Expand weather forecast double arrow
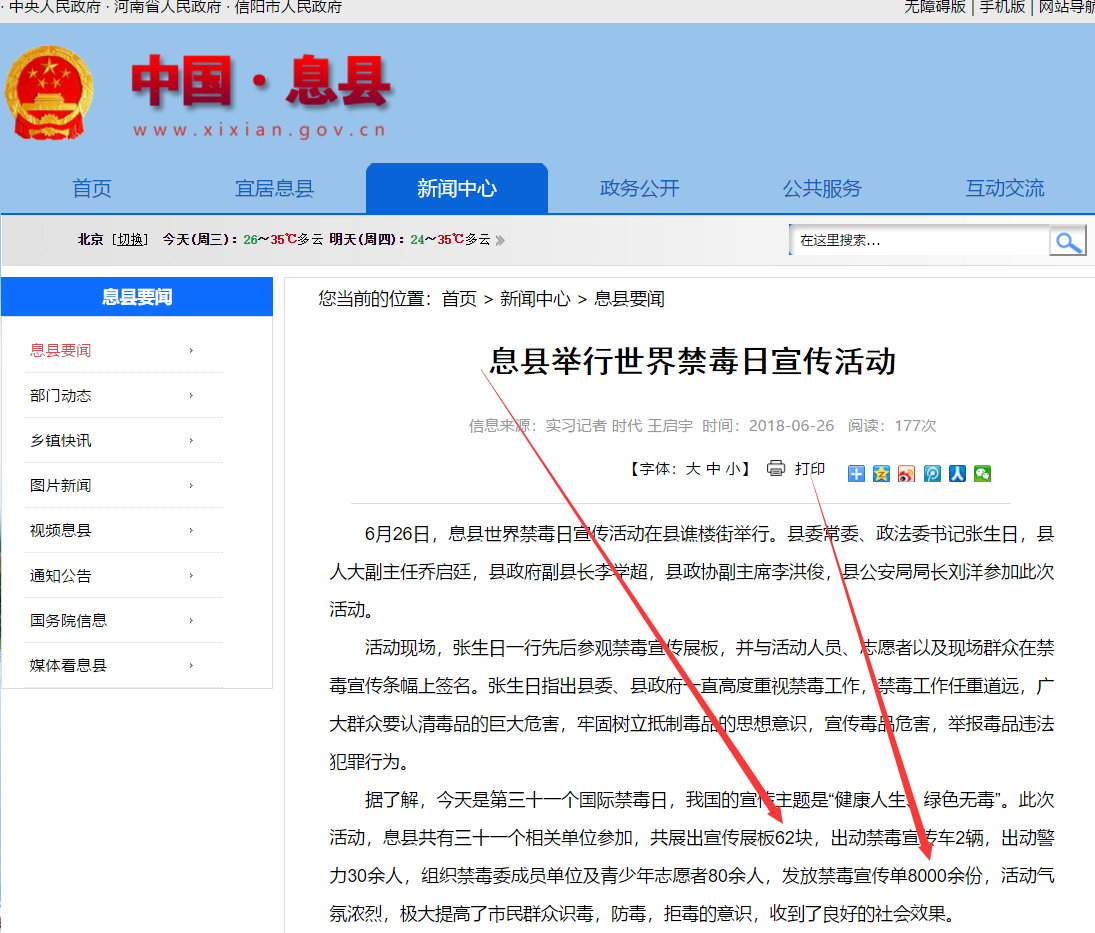Viewport: 1095px width, 933px height. [x=500, y=240]
